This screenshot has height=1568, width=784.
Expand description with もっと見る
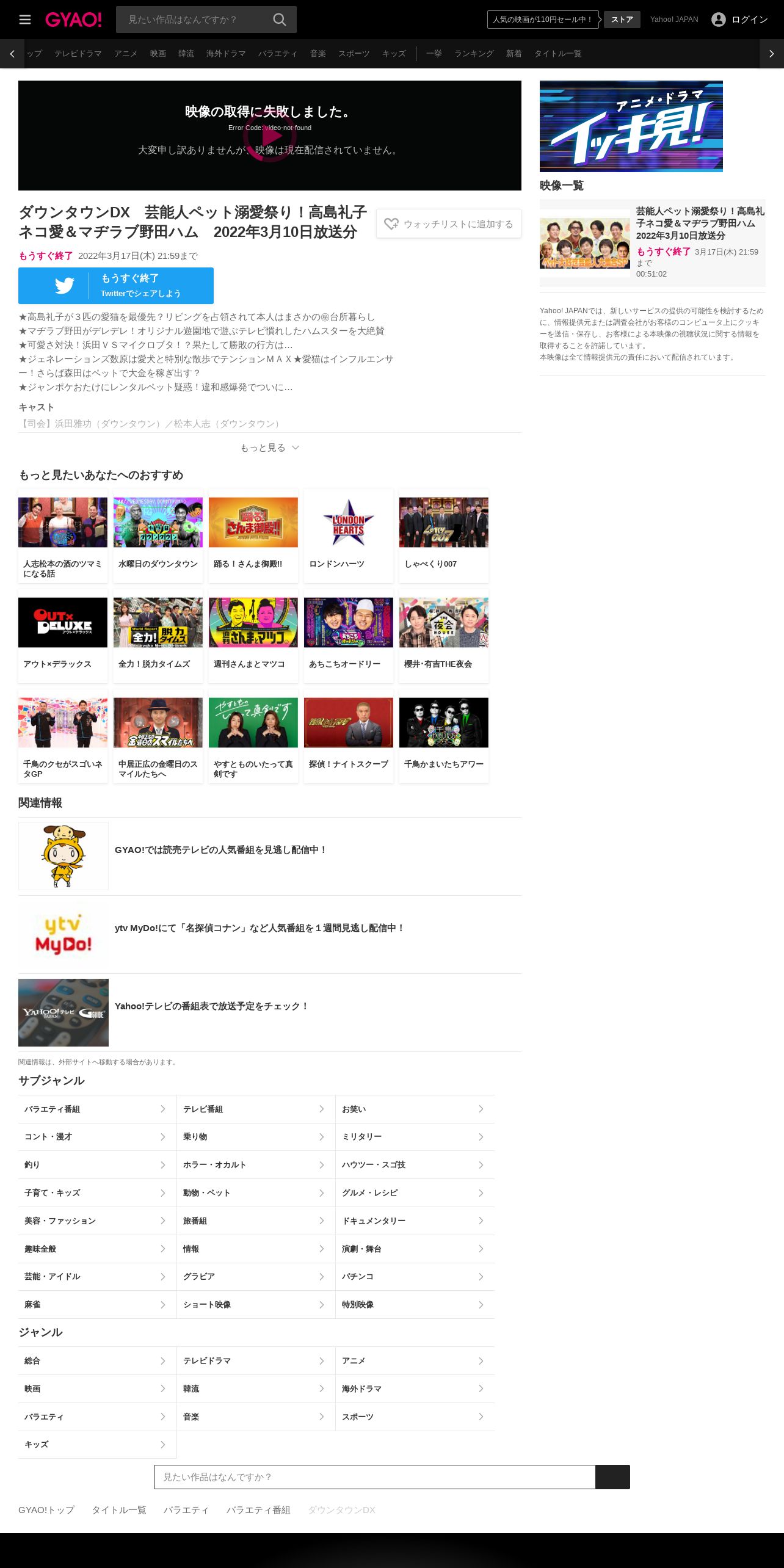point(270,448)
